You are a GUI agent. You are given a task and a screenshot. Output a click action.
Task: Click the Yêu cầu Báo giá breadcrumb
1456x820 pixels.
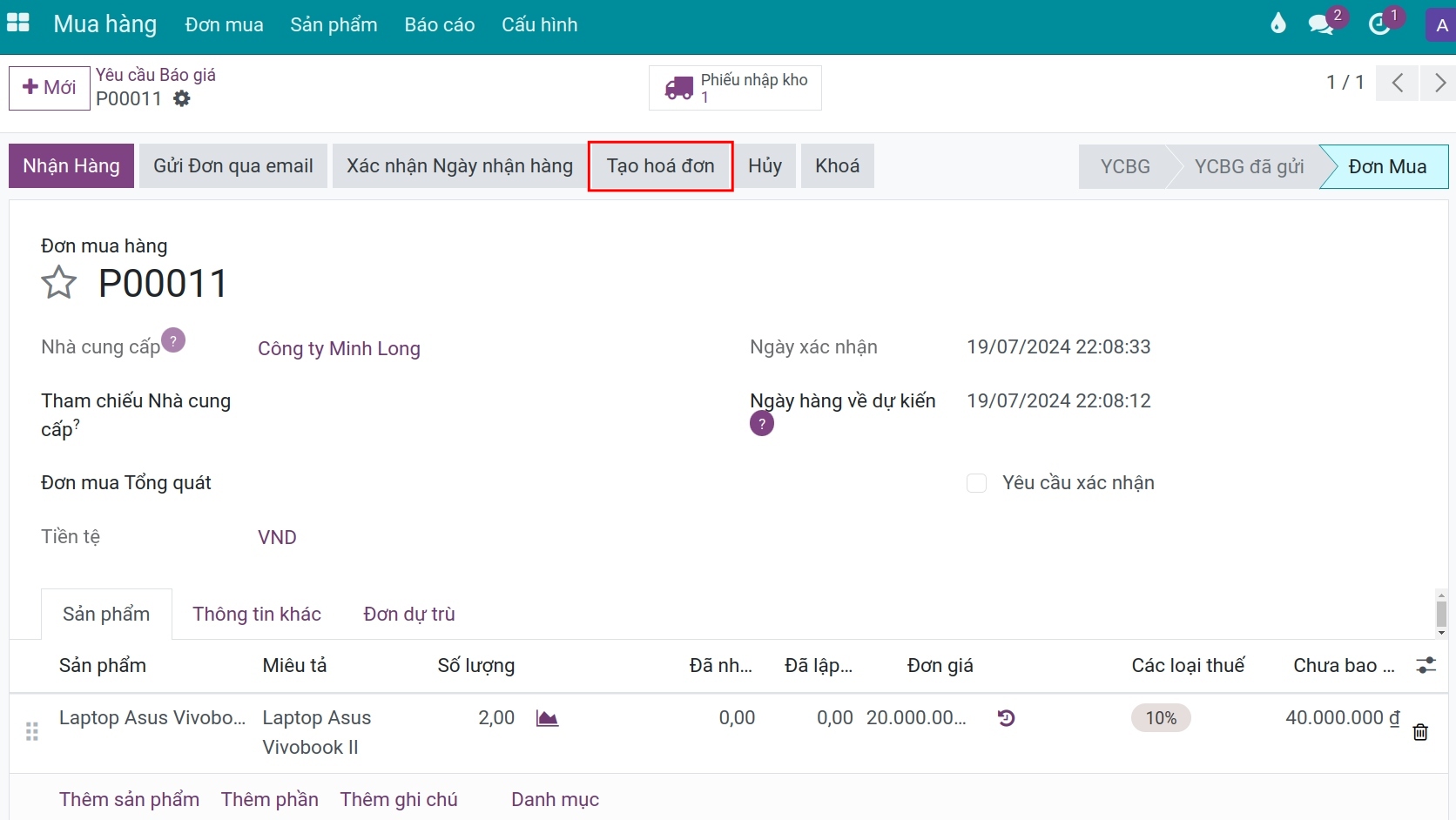(x=156, y=75)
